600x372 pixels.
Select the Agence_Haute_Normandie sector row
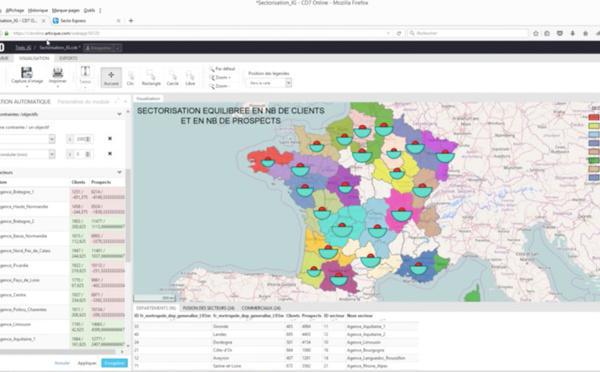[x=62, y=209]
